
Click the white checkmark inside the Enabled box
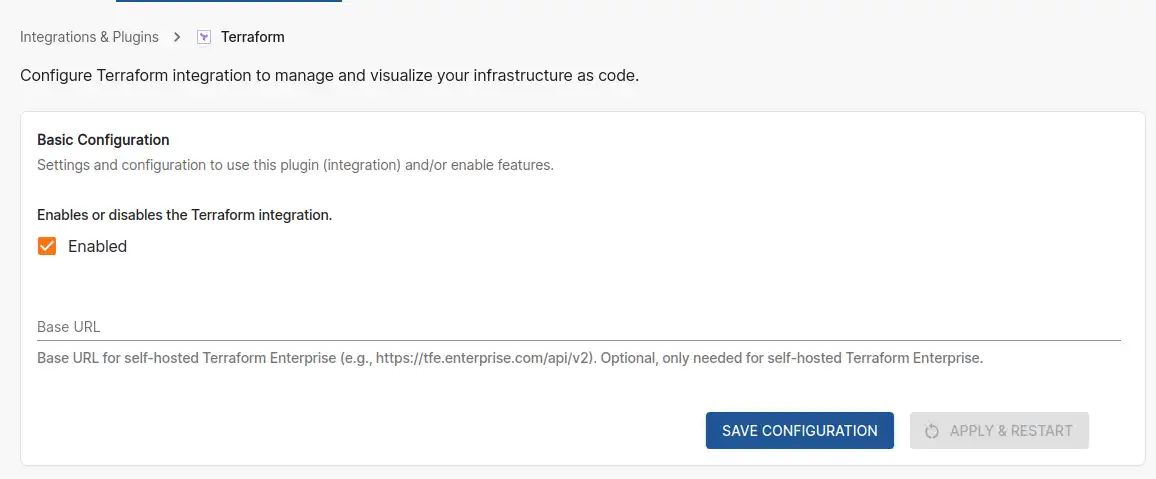[47, 246]
